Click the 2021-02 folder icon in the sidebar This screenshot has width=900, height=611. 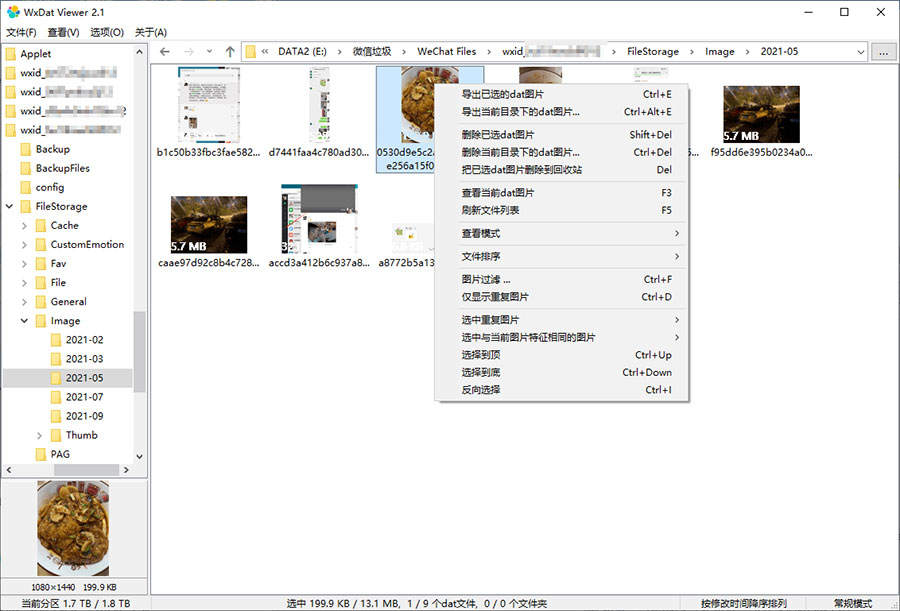(x=57, y=339)
